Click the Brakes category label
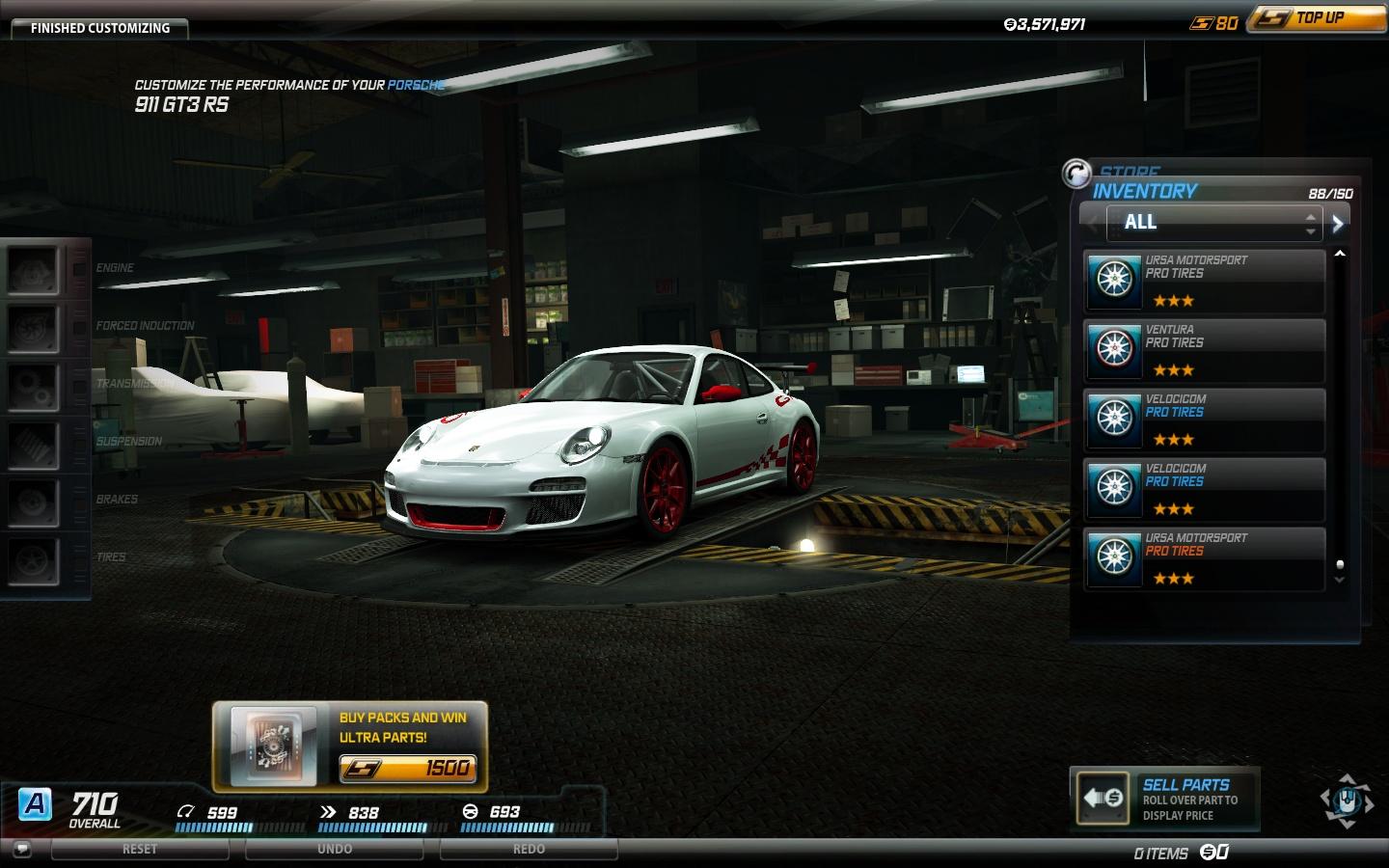The image size is (1389, 868). click(x=117, y=500)
